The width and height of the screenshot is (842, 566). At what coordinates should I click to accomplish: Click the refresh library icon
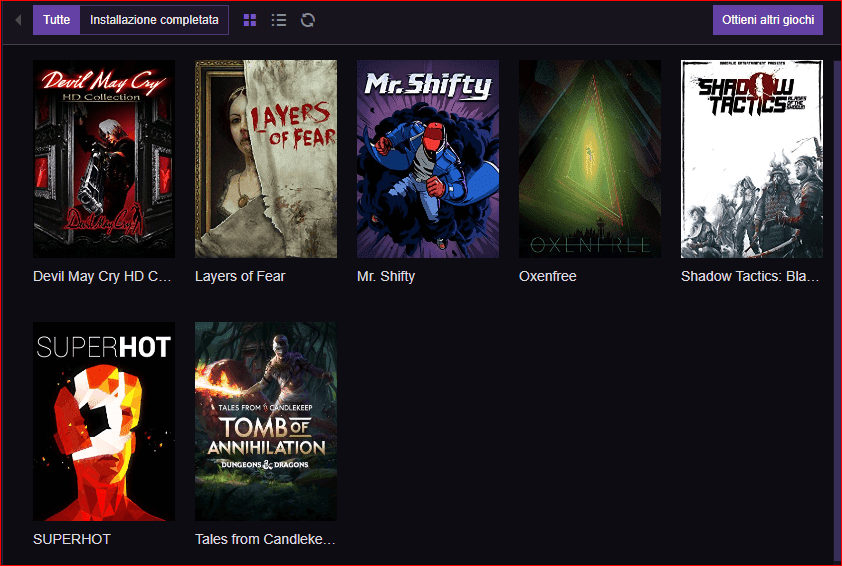[308, 20]
